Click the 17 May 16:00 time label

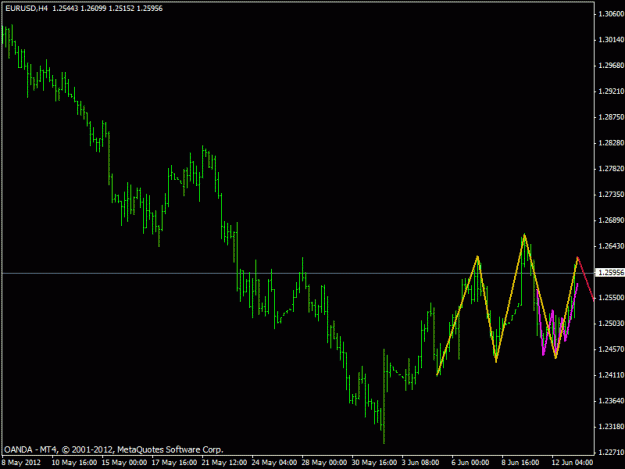point(174,462)
